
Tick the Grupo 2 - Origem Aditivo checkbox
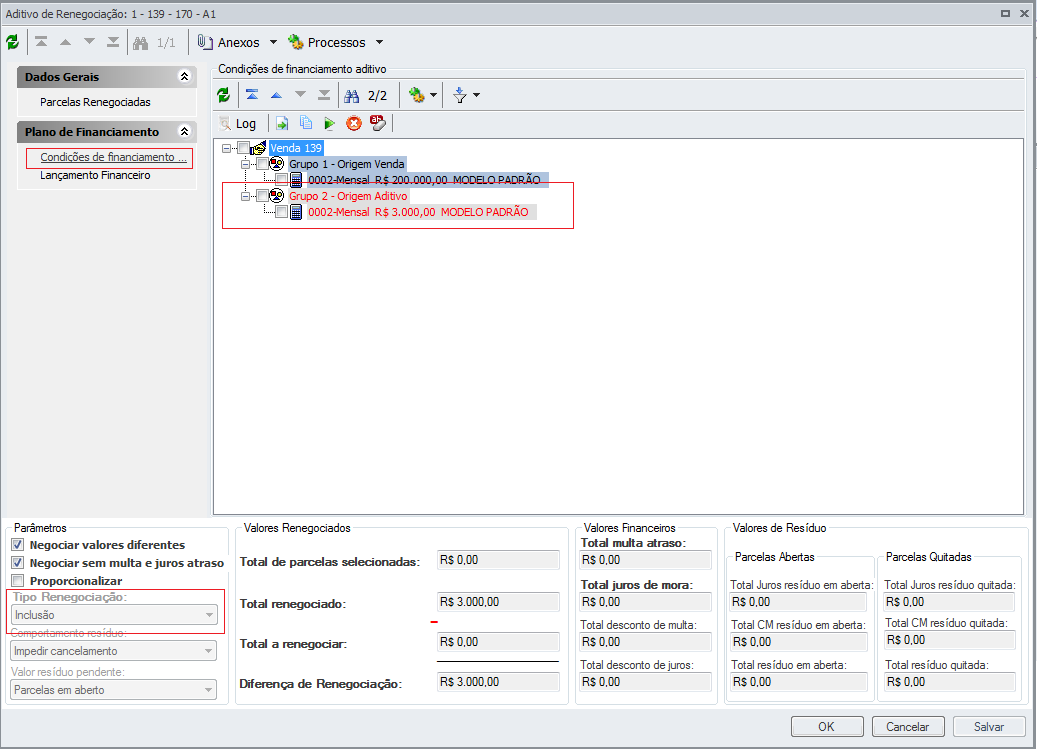pyautogui.click(x=263, y=196)
